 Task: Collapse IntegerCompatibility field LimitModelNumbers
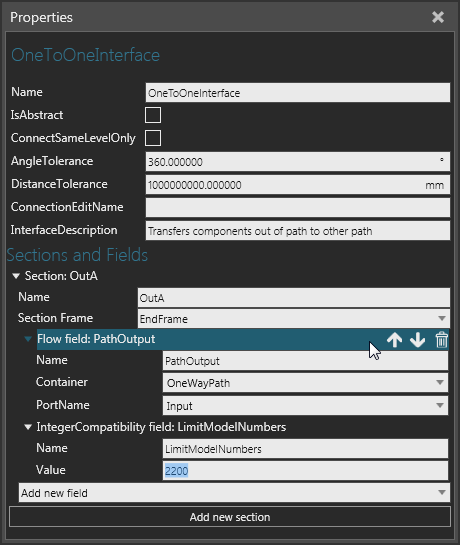[x=28, y=427]
